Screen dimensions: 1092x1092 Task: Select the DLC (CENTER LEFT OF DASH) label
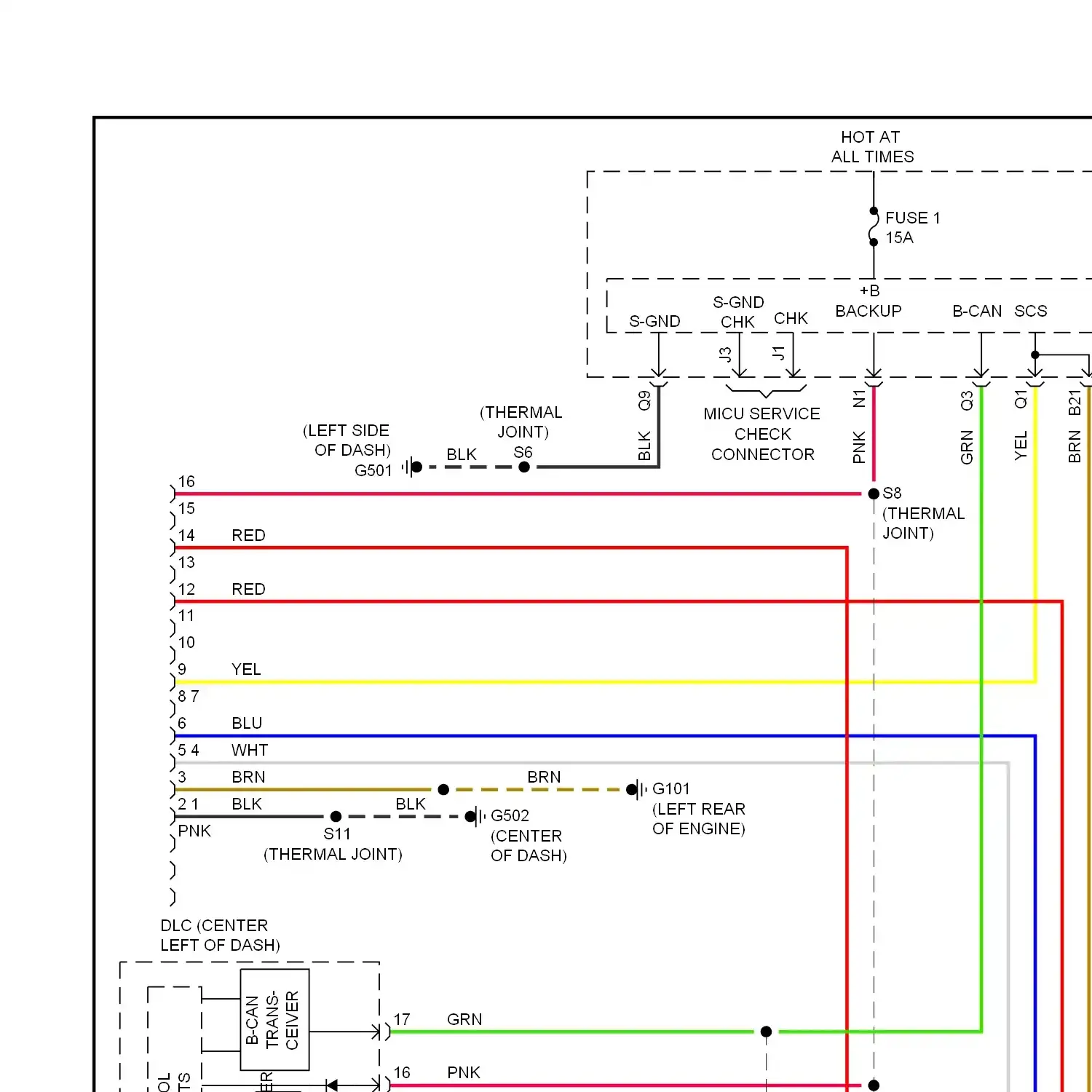tap(221, 935)
